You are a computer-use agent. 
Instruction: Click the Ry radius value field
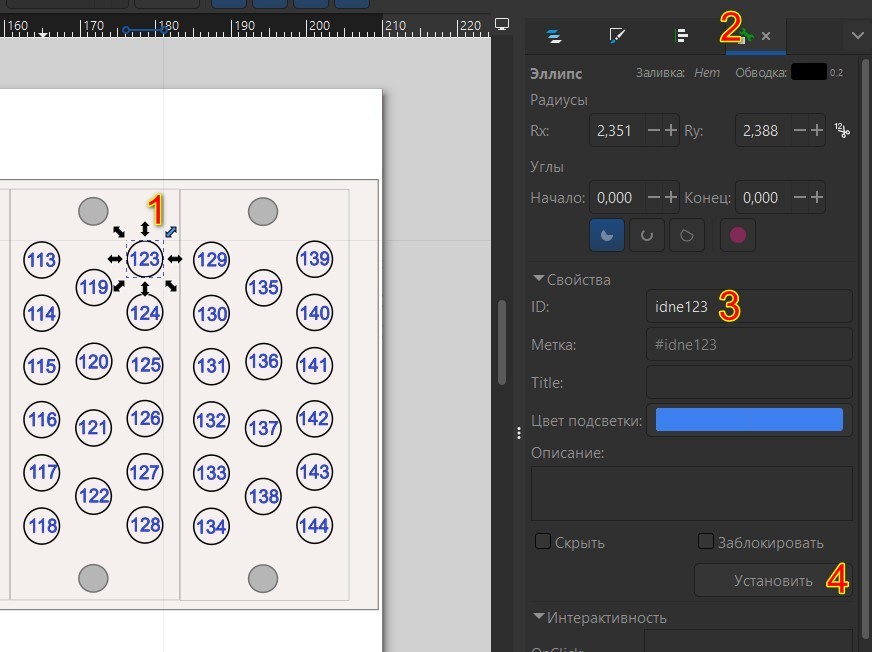pos(763,131)
